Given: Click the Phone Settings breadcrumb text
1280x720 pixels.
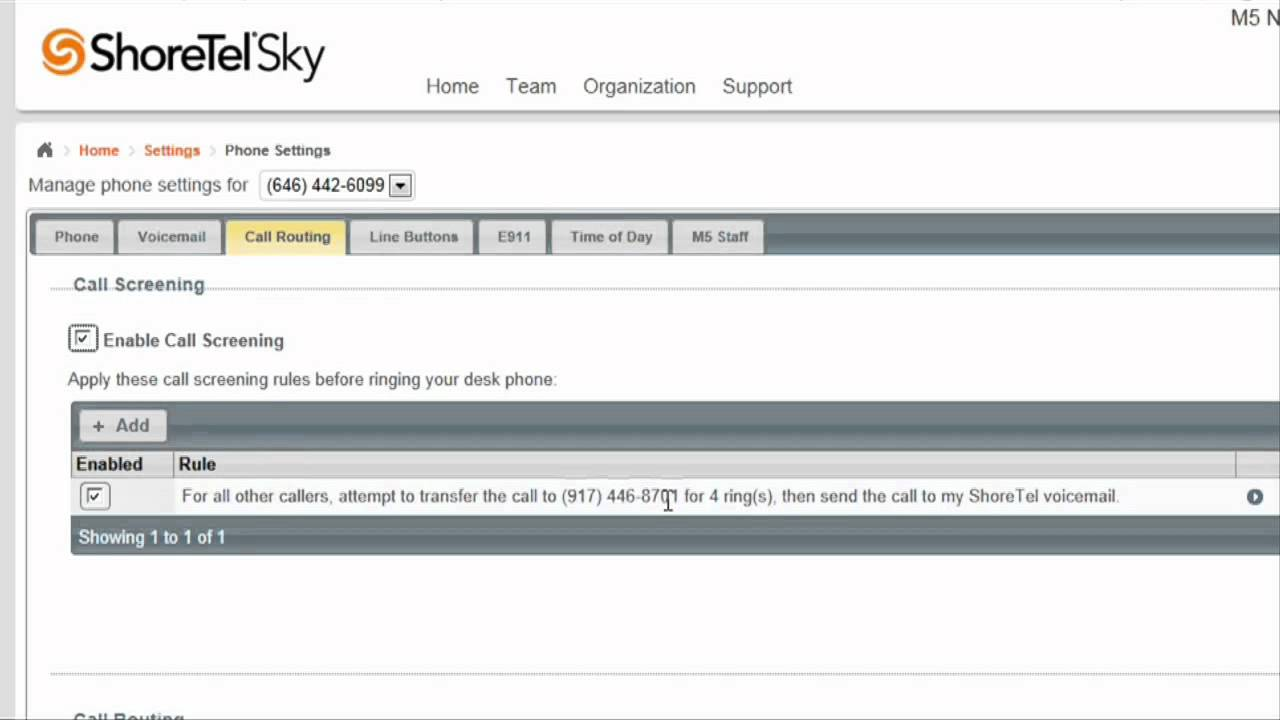Looking at the screenshot, I should (x=277, y=150).
